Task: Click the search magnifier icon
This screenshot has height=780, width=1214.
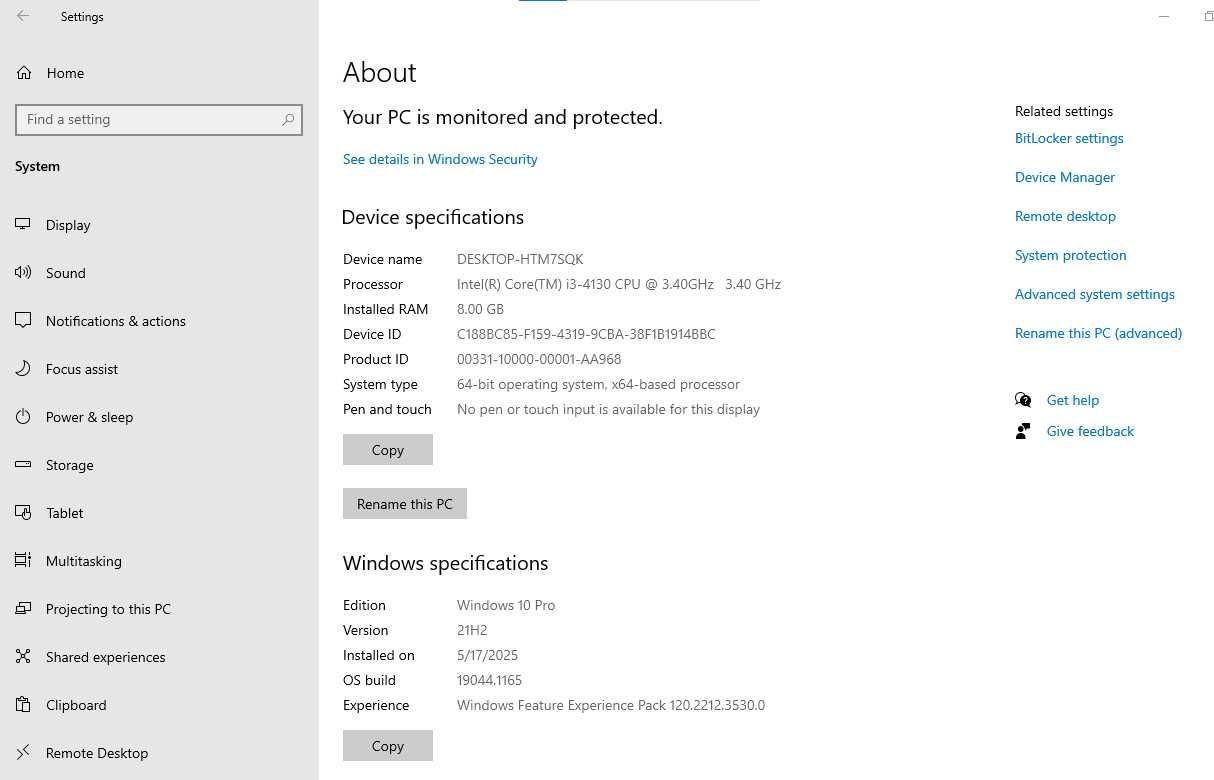Action: coord(288,119)
